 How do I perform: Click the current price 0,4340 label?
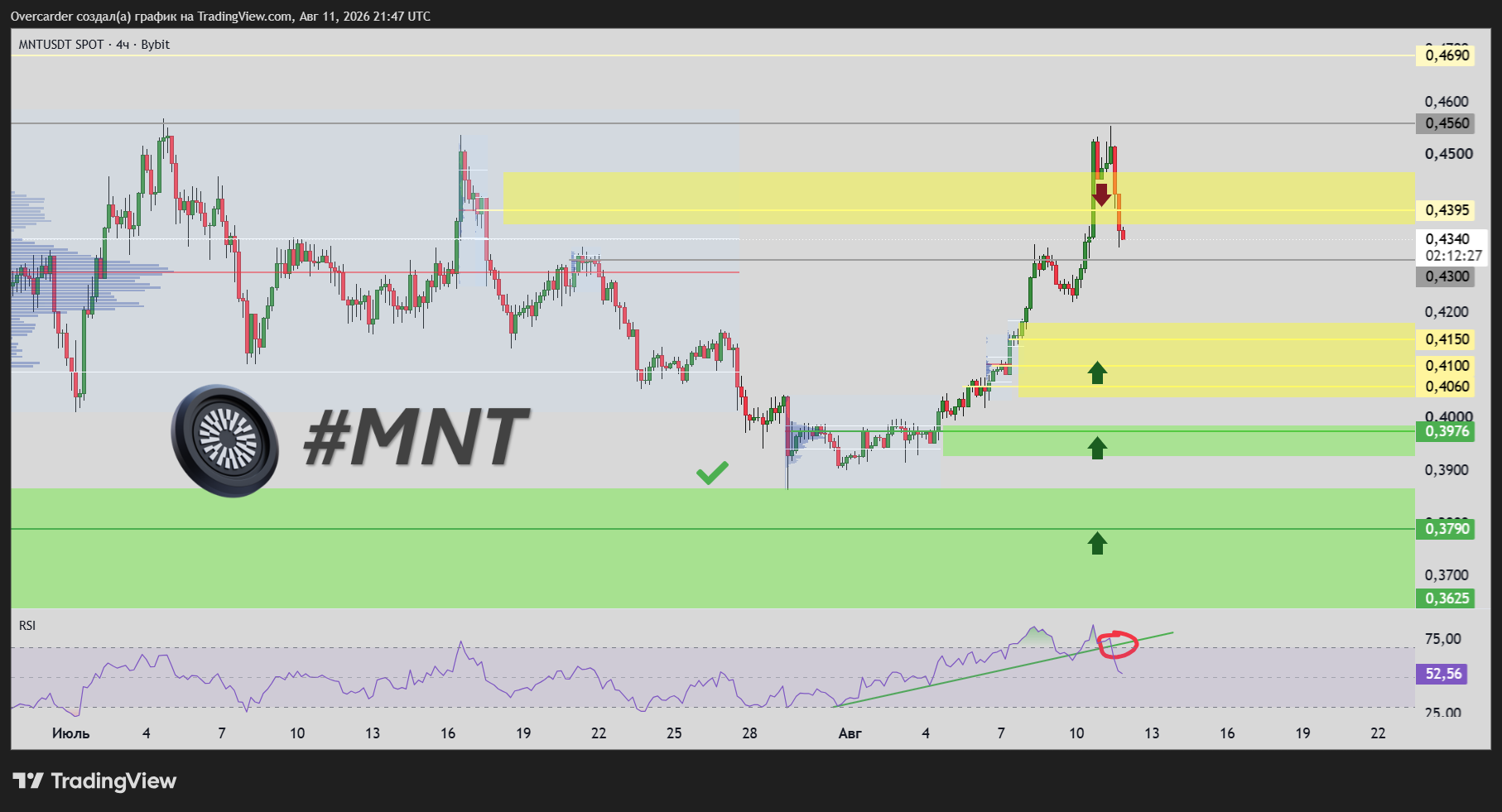[x=1447, y=239]
